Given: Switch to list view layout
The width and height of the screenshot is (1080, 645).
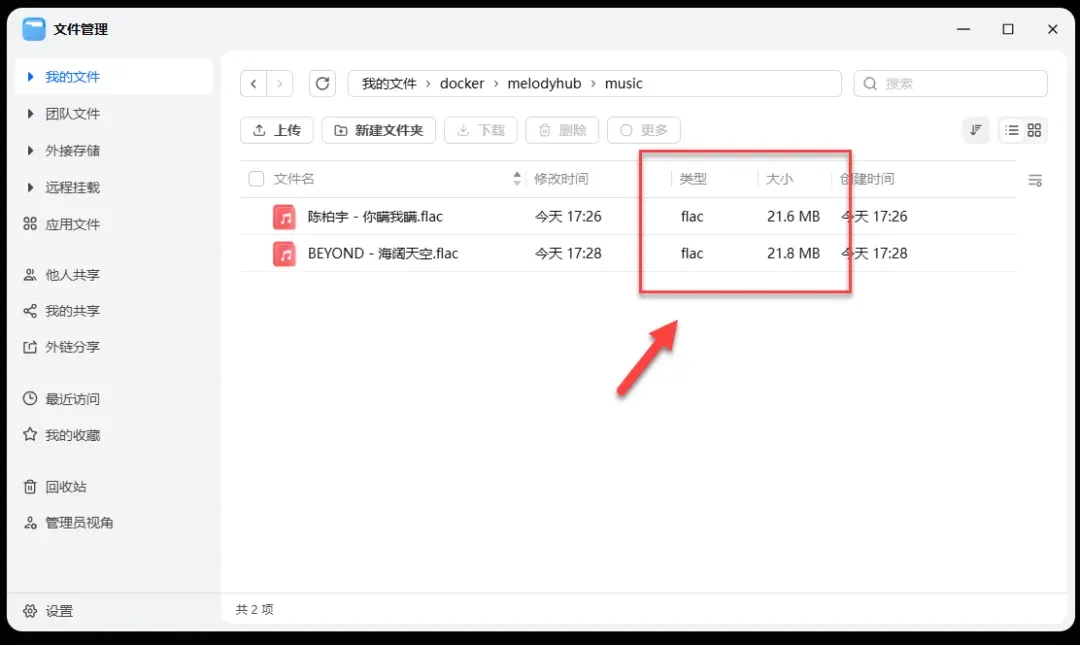Looking at the screenshot, I should pyautogui.click(x=1011, y=130).
